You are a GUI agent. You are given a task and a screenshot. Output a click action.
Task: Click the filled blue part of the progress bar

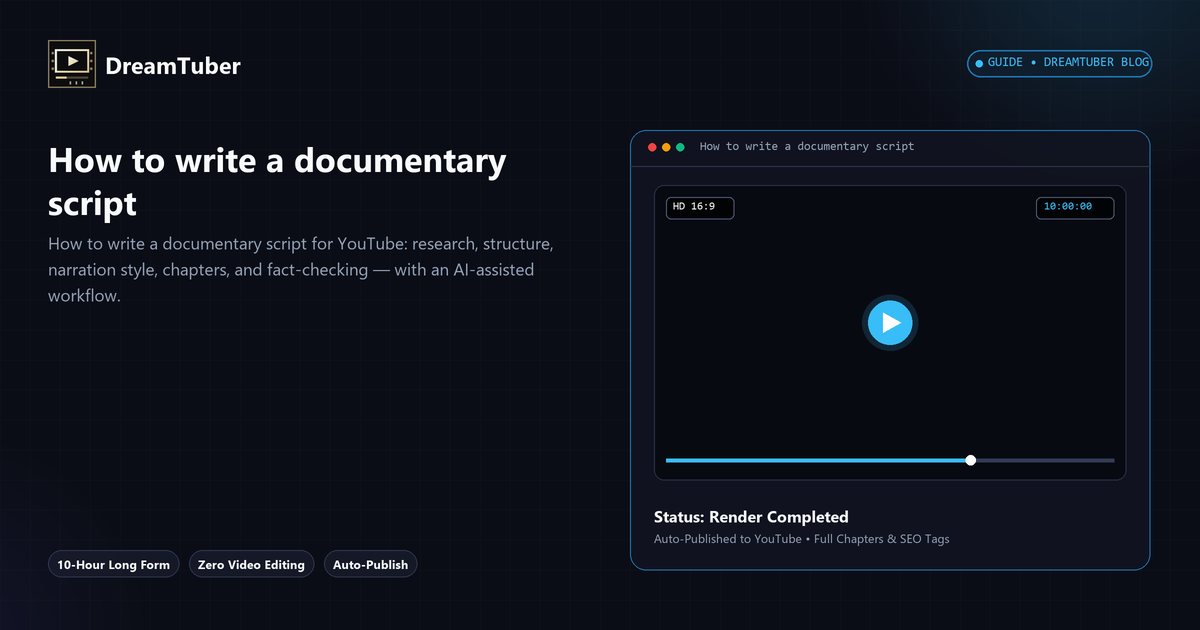[x=817, y=460]
